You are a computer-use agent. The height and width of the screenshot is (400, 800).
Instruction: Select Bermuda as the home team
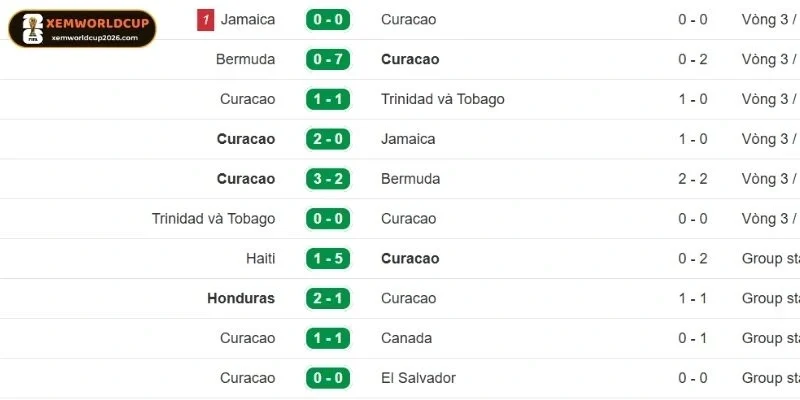click(x=245, y=59)
